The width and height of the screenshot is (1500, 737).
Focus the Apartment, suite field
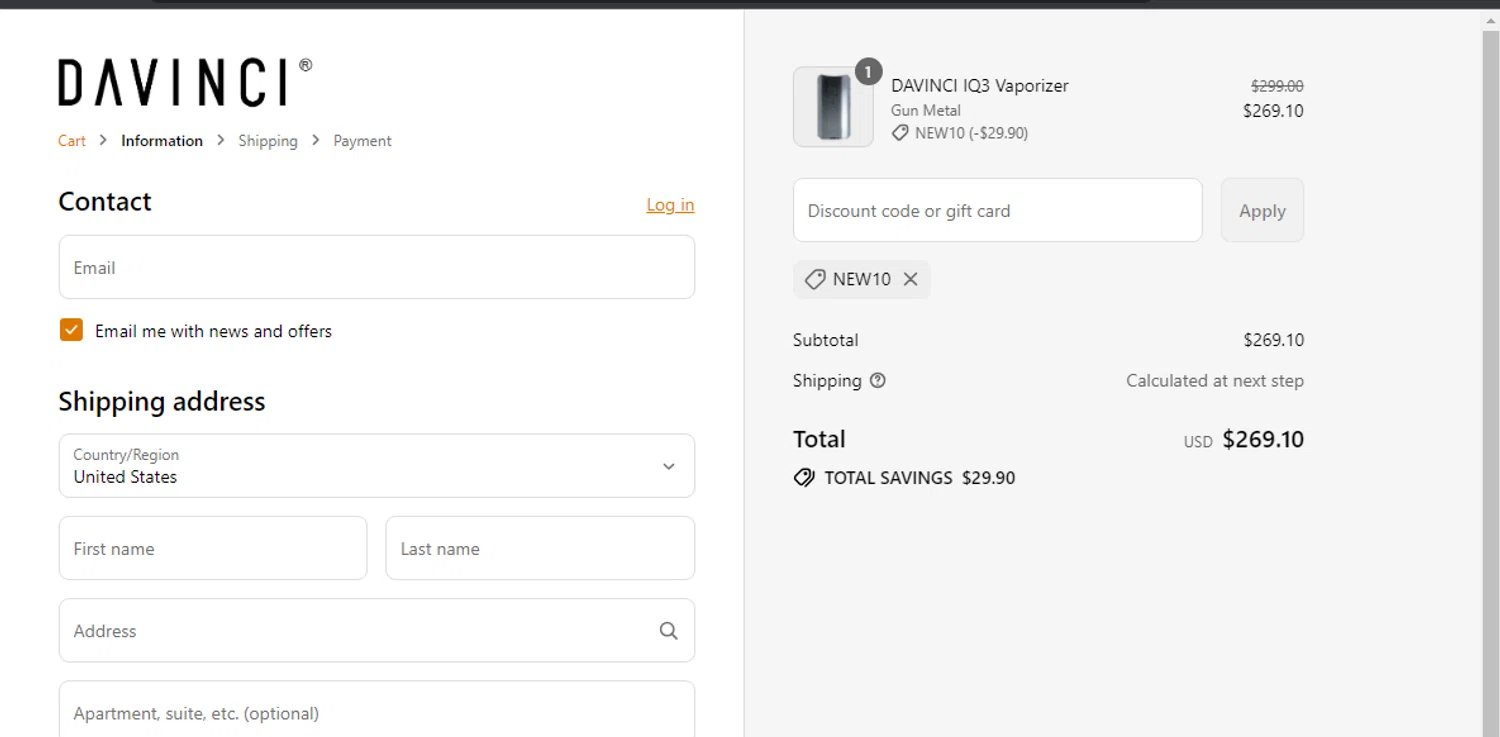(x=377, y=710)
